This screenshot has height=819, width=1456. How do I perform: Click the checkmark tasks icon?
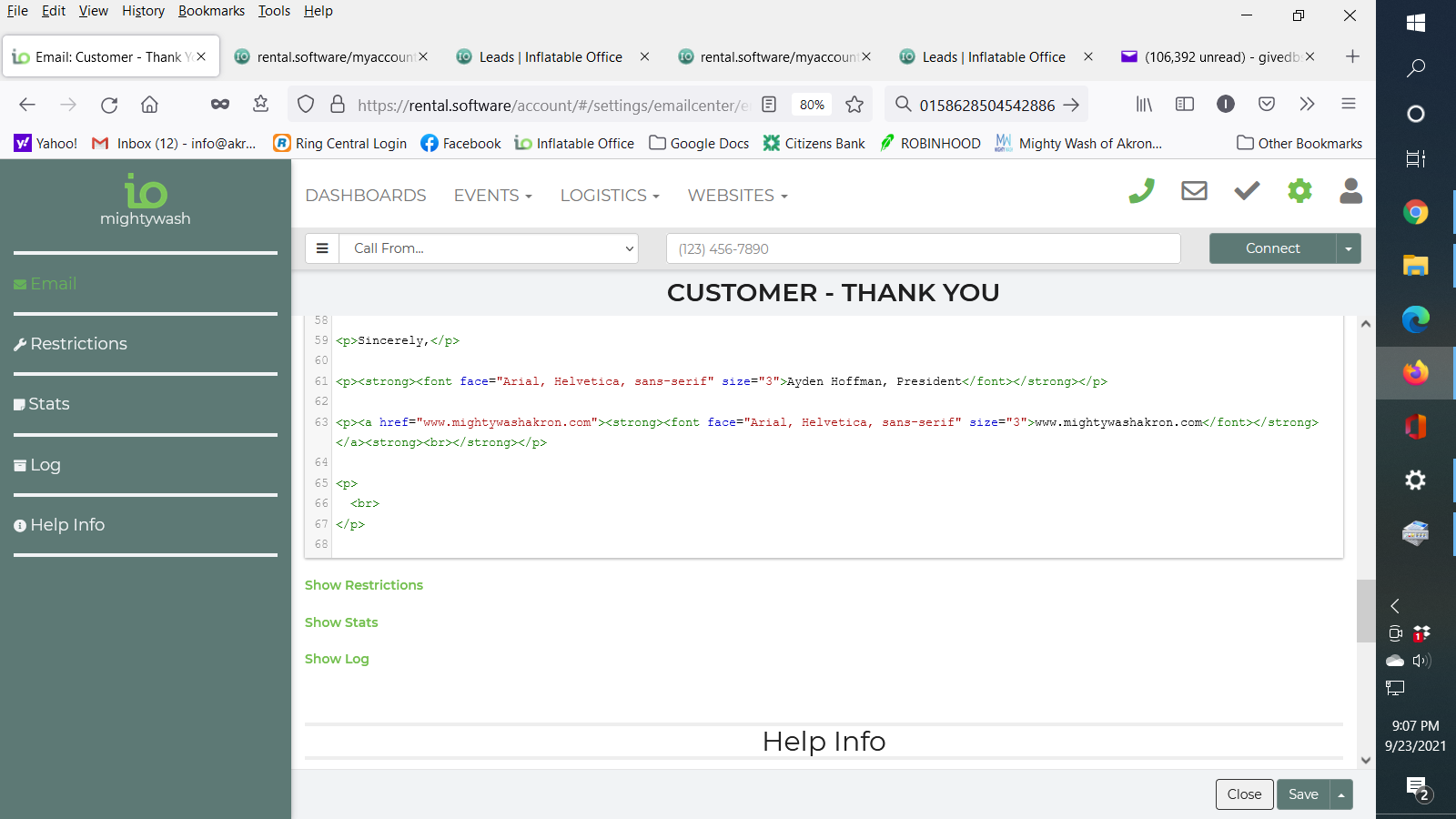coord(1247,191)
